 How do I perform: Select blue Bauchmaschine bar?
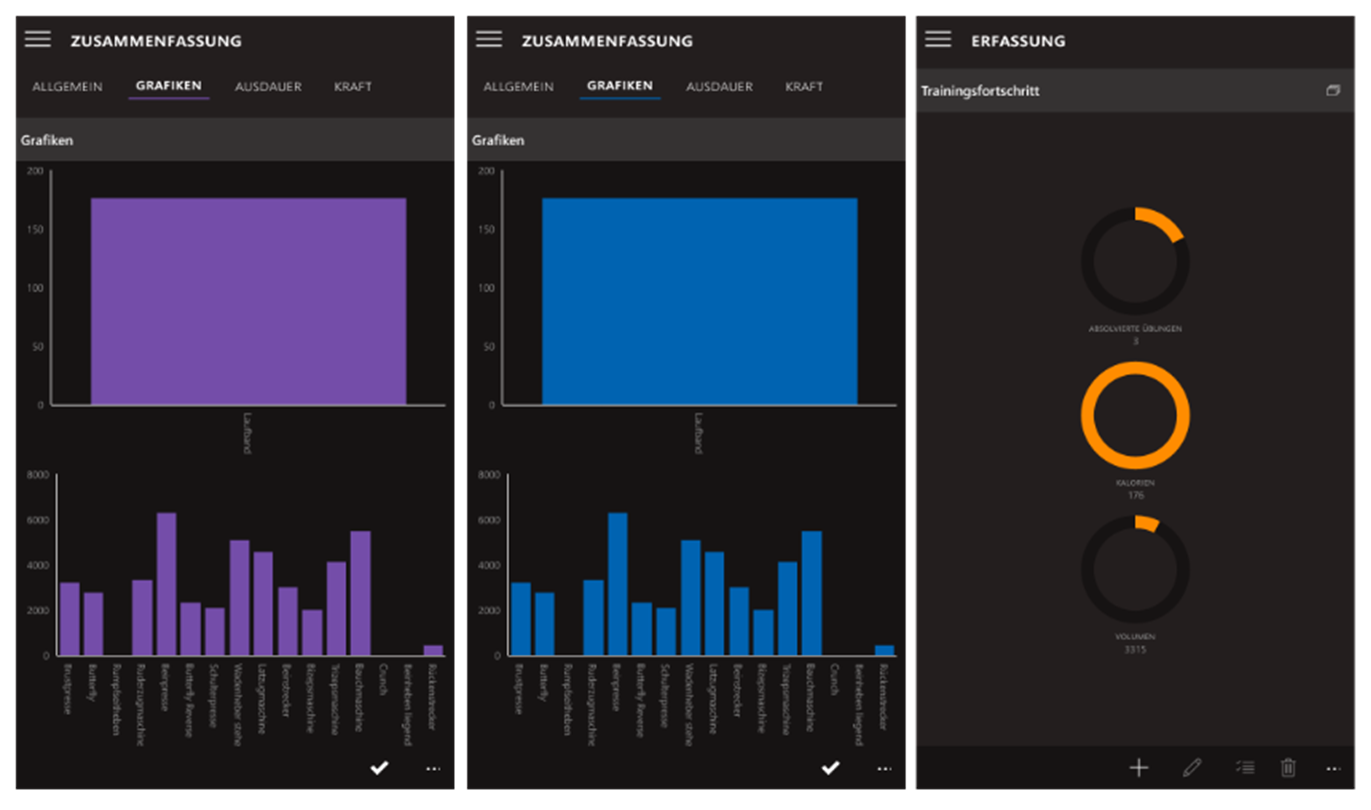(x=812, y=593)
